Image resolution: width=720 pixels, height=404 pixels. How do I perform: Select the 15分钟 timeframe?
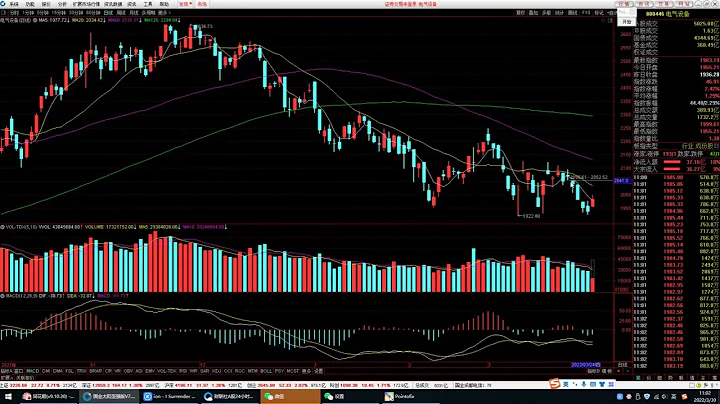click(x=59, y=12)
